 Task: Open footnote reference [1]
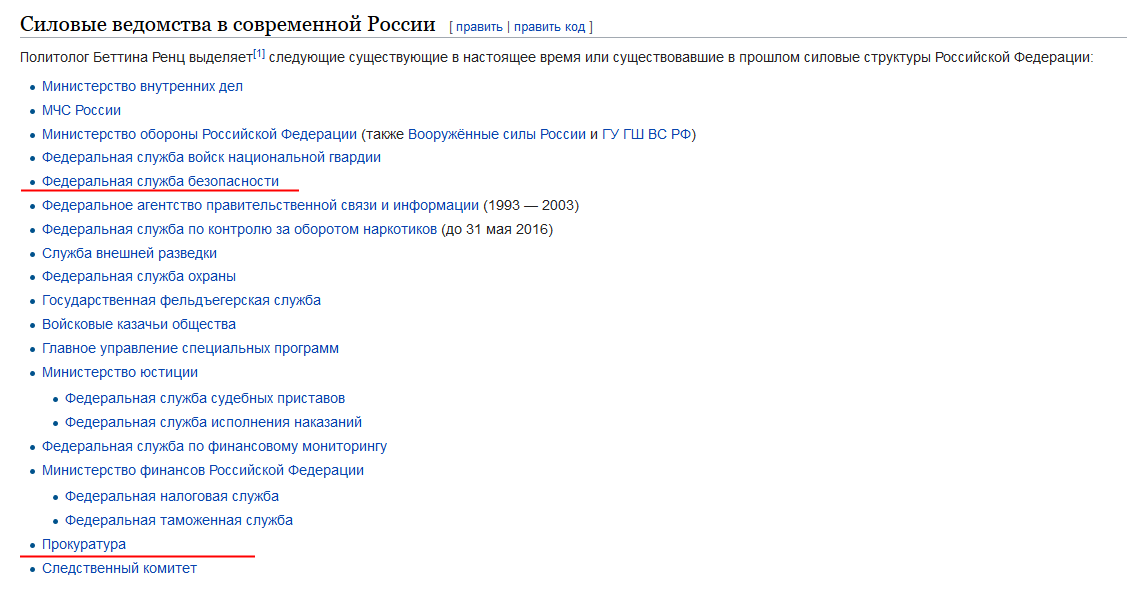[x=259, y=53]
